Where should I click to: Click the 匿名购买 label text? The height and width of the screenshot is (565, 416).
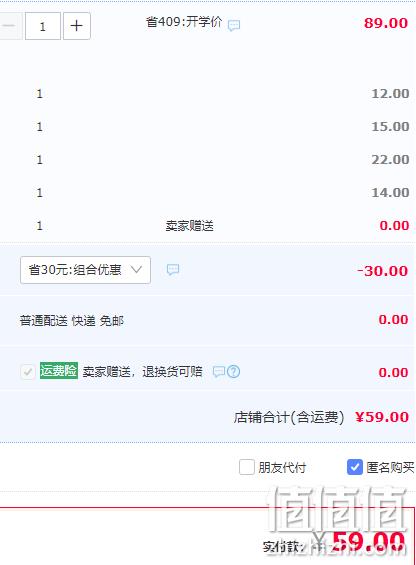click(390, 468)
